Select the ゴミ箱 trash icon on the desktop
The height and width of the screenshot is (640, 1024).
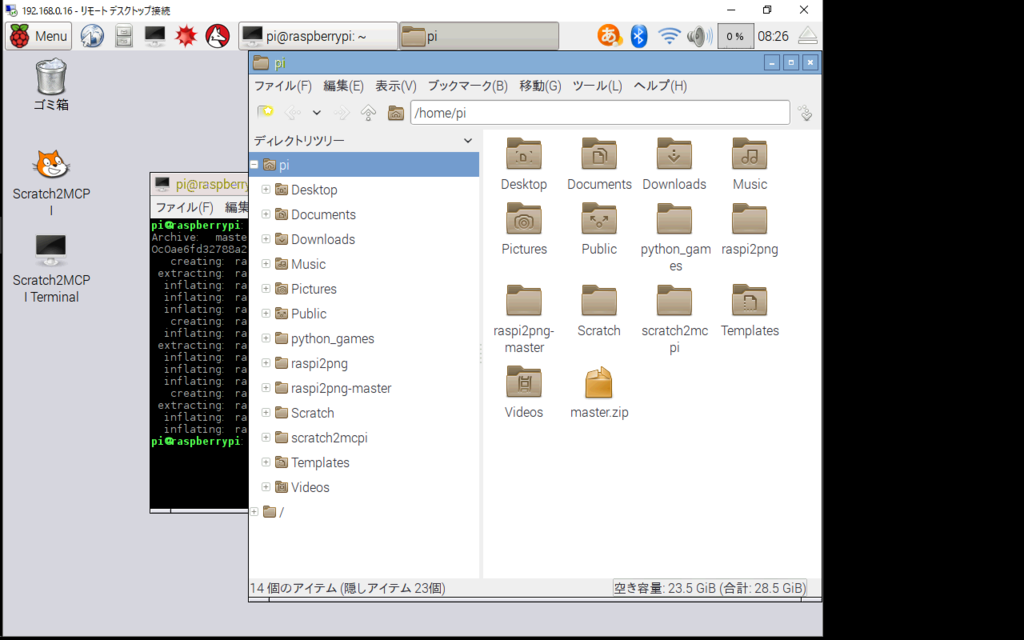point(51,85)
